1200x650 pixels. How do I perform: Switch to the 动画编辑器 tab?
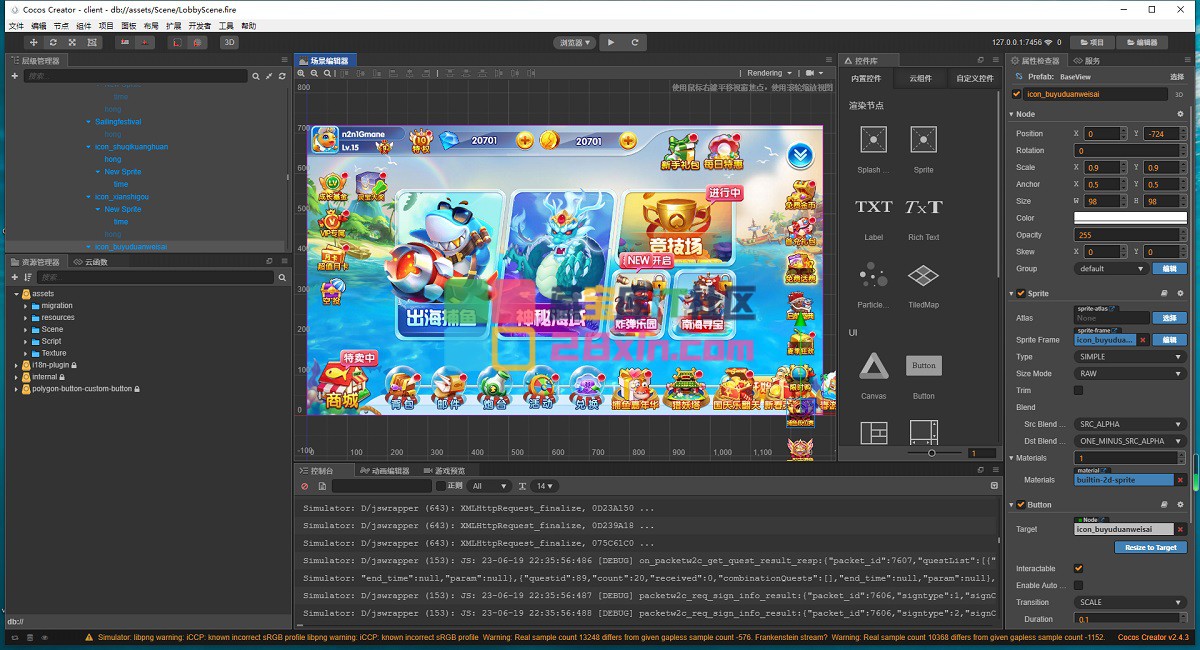[384, 471]
